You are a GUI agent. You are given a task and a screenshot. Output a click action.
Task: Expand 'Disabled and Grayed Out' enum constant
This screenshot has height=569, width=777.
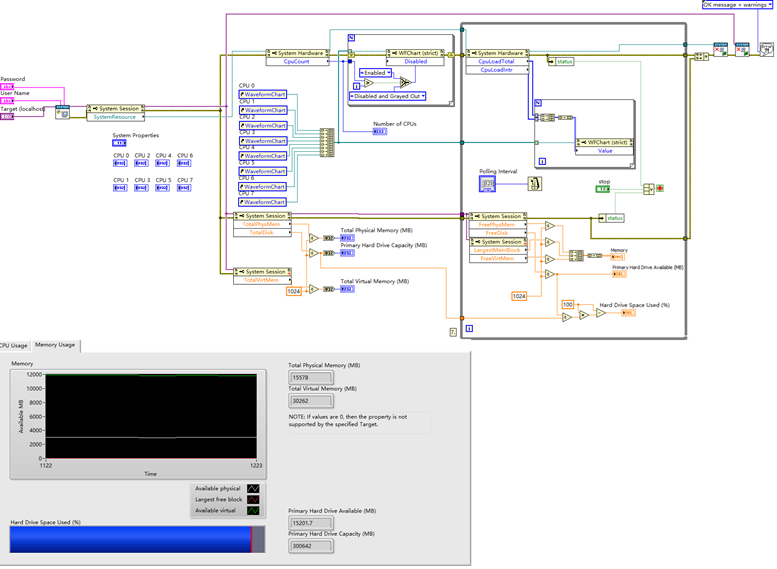tap(388, 96)
